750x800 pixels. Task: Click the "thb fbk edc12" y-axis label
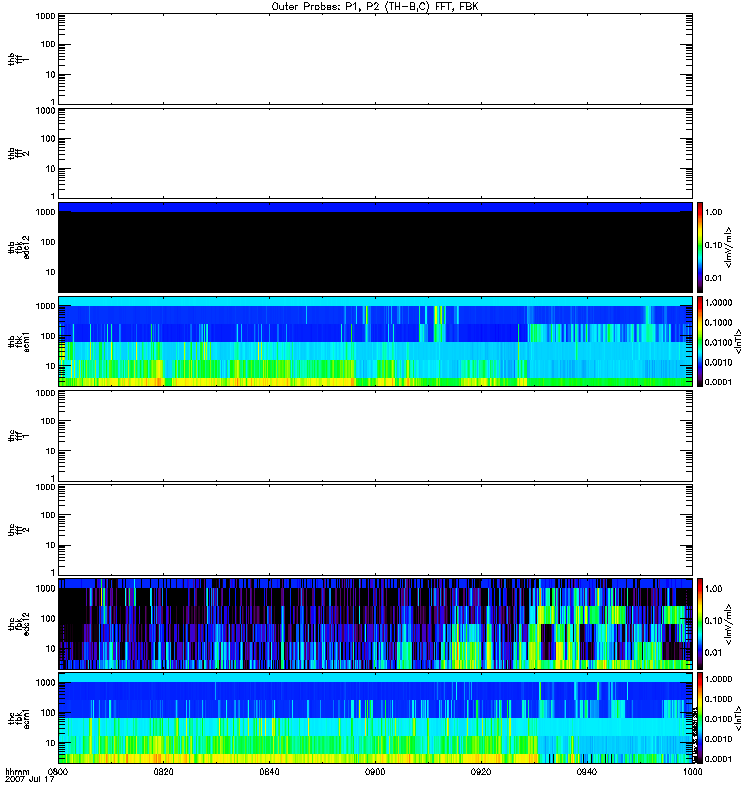pos(18,247)
